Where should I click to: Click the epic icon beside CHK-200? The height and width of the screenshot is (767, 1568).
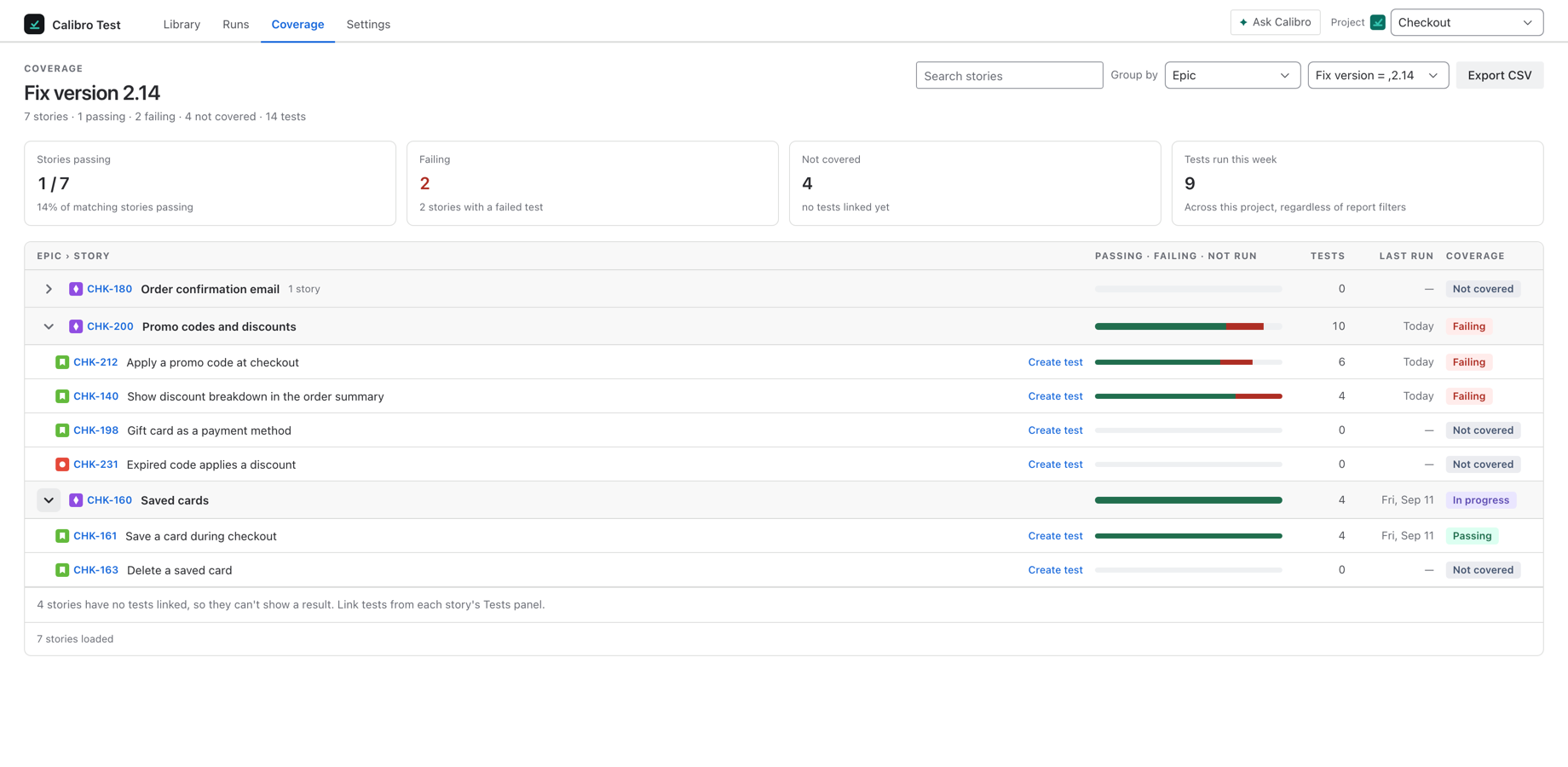pyautogui.click(x=76, y=326)
